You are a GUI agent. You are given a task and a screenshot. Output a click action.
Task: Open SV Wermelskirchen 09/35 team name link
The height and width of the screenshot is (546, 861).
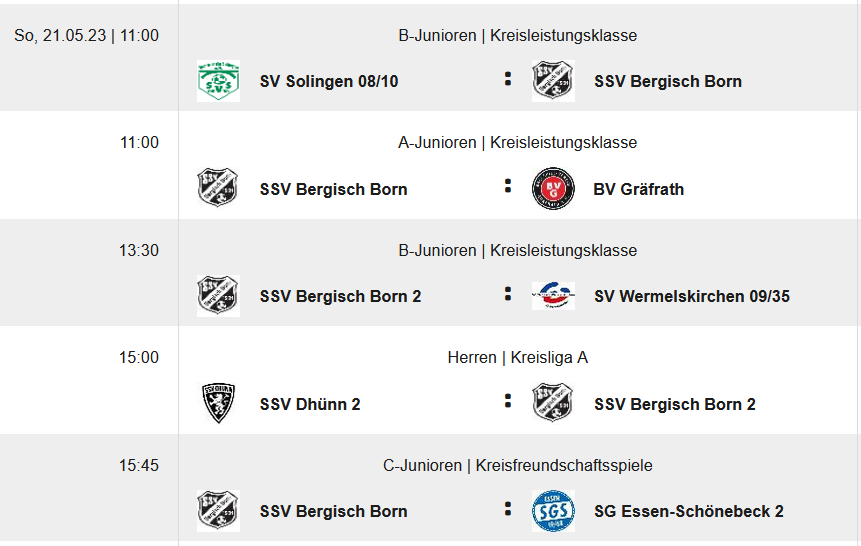pos(691,296)
